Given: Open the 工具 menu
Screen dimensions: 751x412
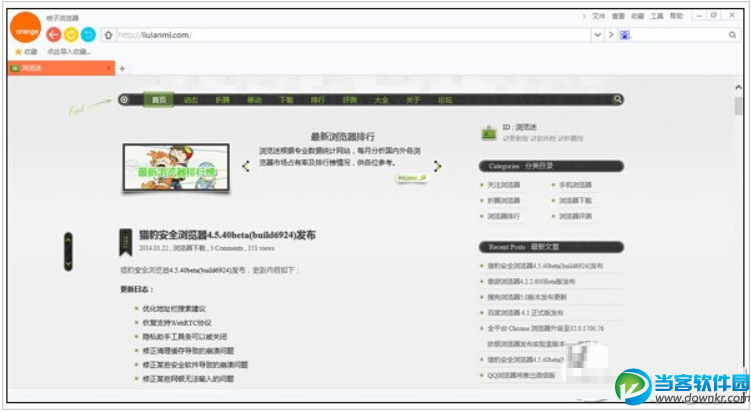Looking at the screenshot, I should [657, 16].
